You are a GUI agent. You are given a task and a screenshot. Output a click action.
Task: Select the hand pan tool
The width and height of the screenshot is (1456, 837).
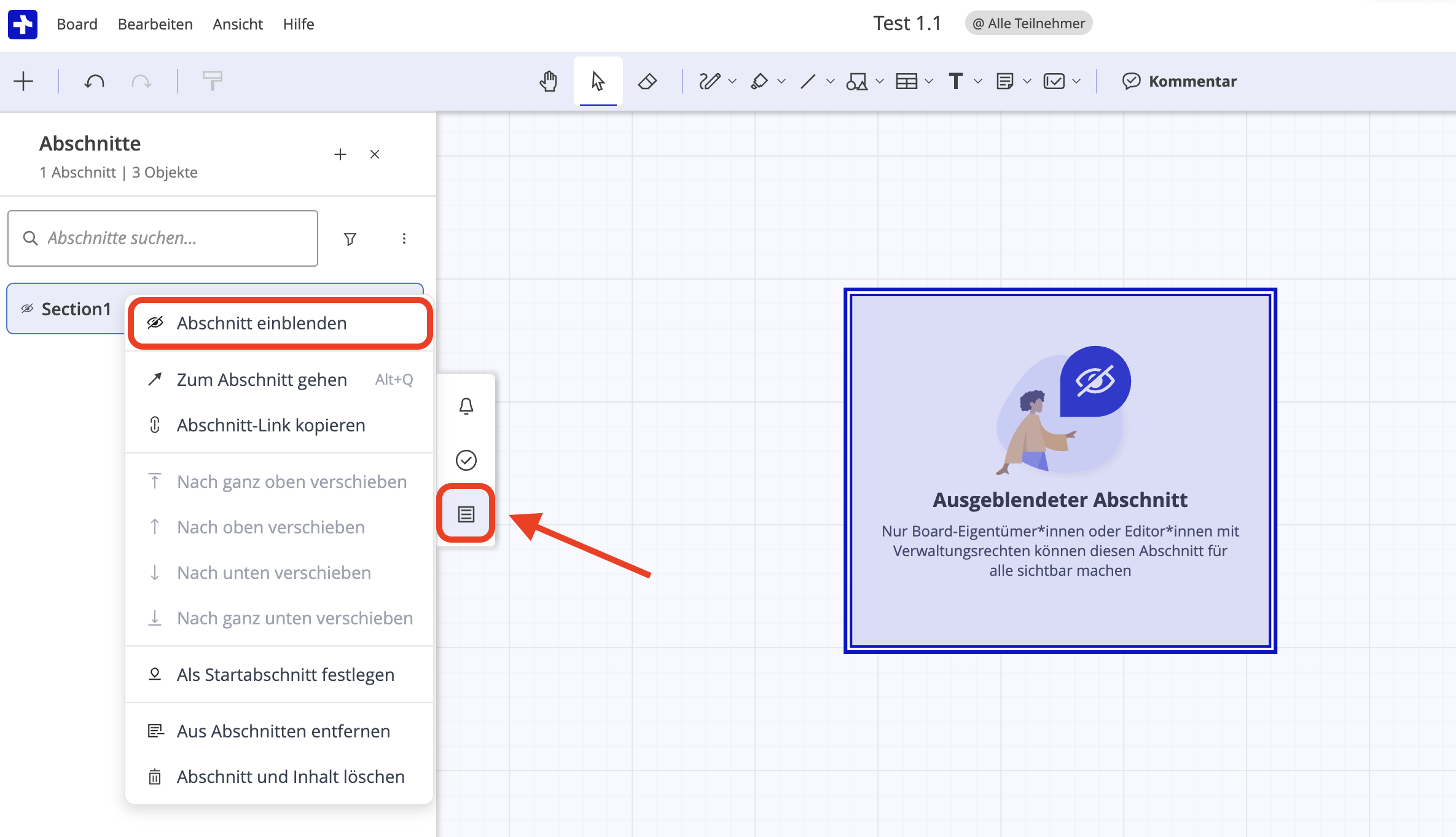click(549, 81)
